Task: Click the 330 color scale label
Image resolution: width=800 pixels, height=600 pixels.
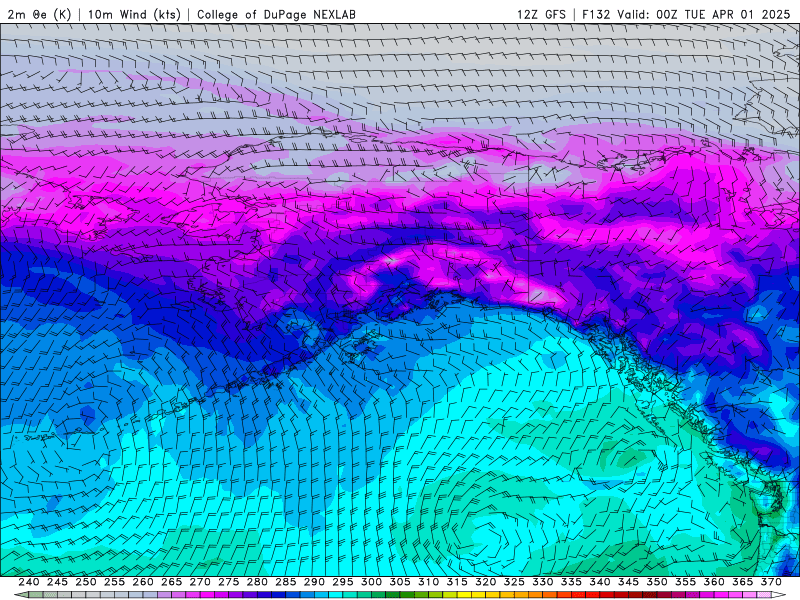Action: click(x=543, y=582)
